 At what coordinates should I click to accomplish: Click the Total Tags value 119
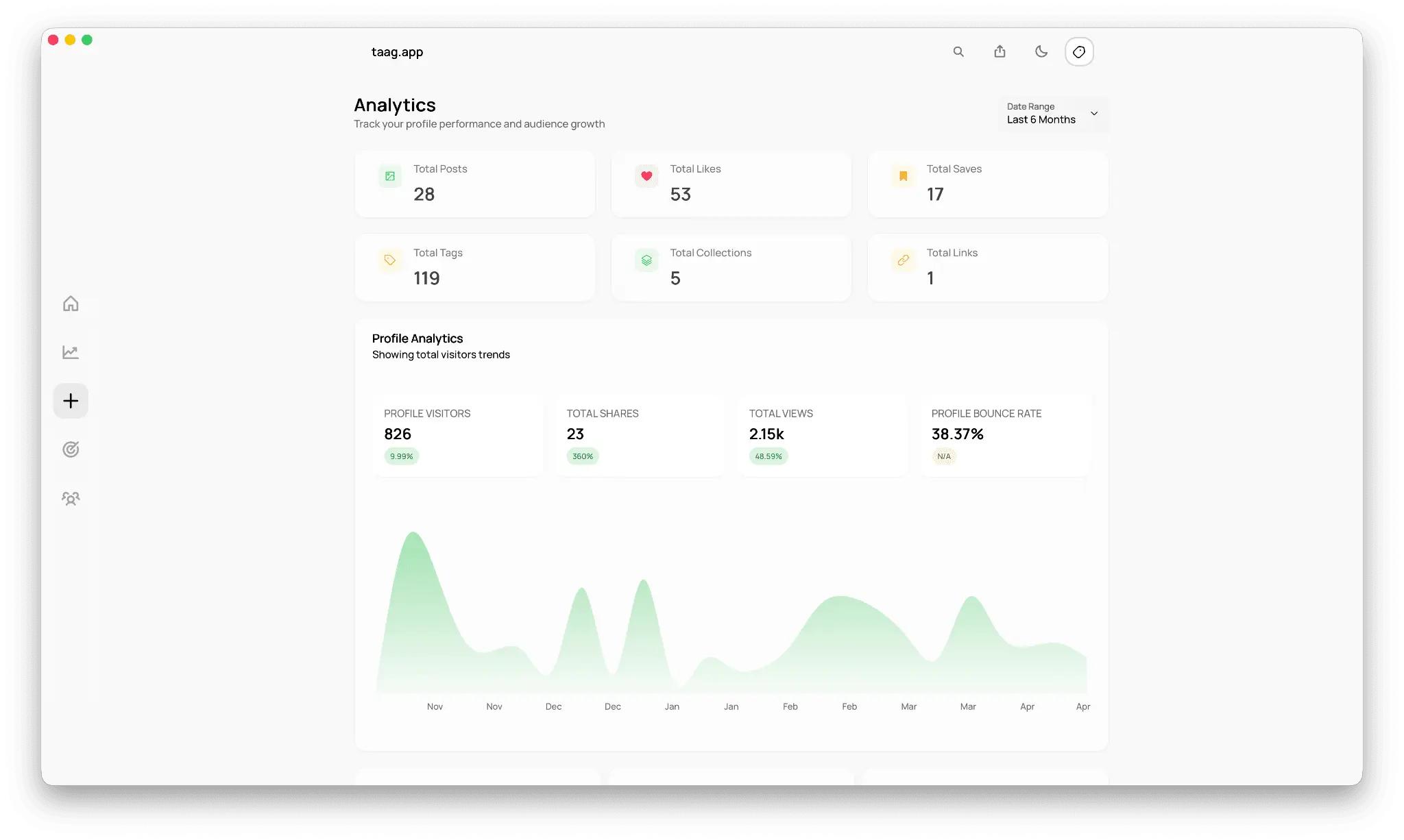pos(426,278)
